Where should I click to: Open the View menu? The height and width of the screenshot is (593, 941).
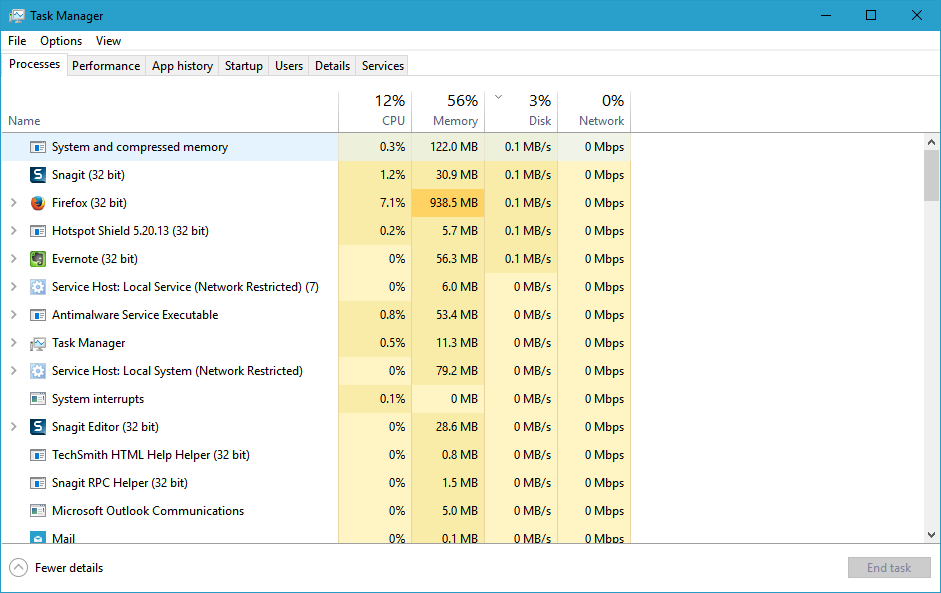[108, 41]
